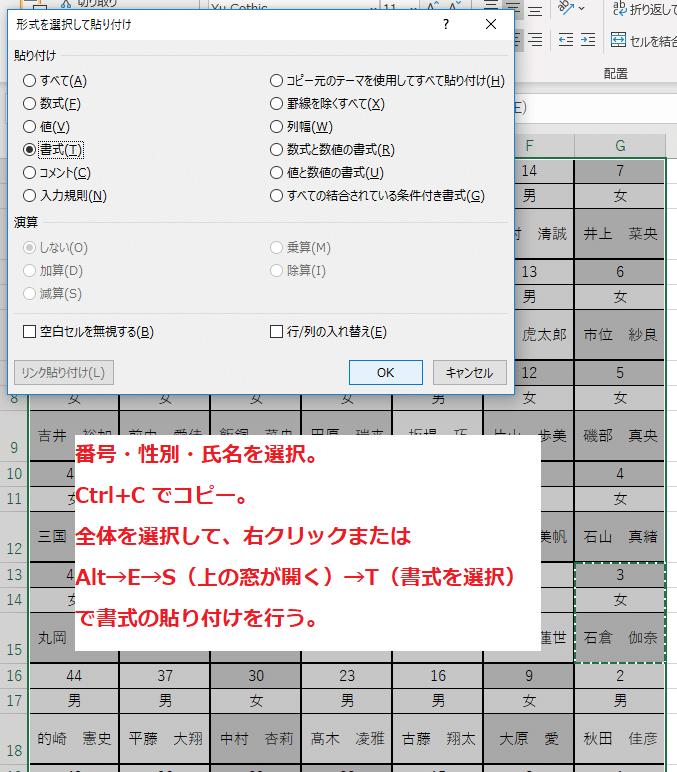Click cell with name 平藤 大翔
The image size is (677, 772).
coord(165,739)
